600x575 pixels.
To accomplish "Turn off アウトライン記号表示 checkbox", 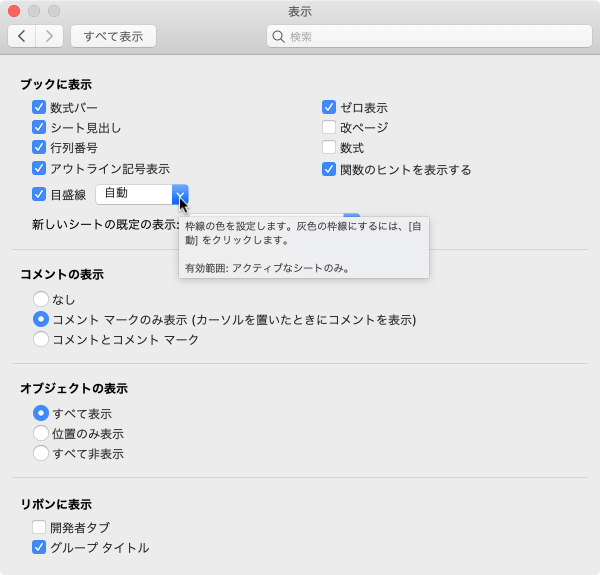I will tap(39, 168).
